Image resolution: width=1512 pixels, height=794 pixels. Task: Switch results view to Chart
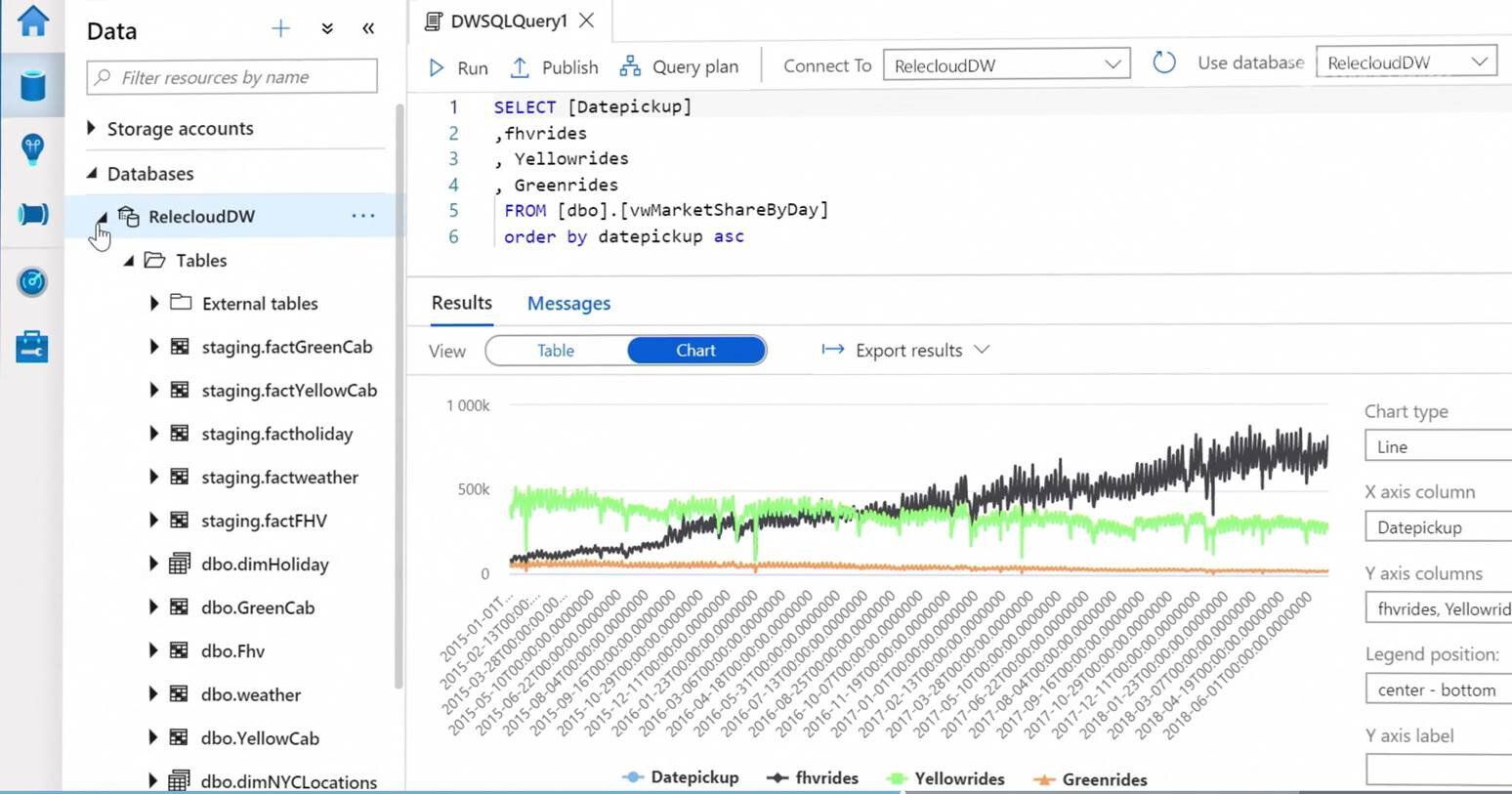click(696, 351)
